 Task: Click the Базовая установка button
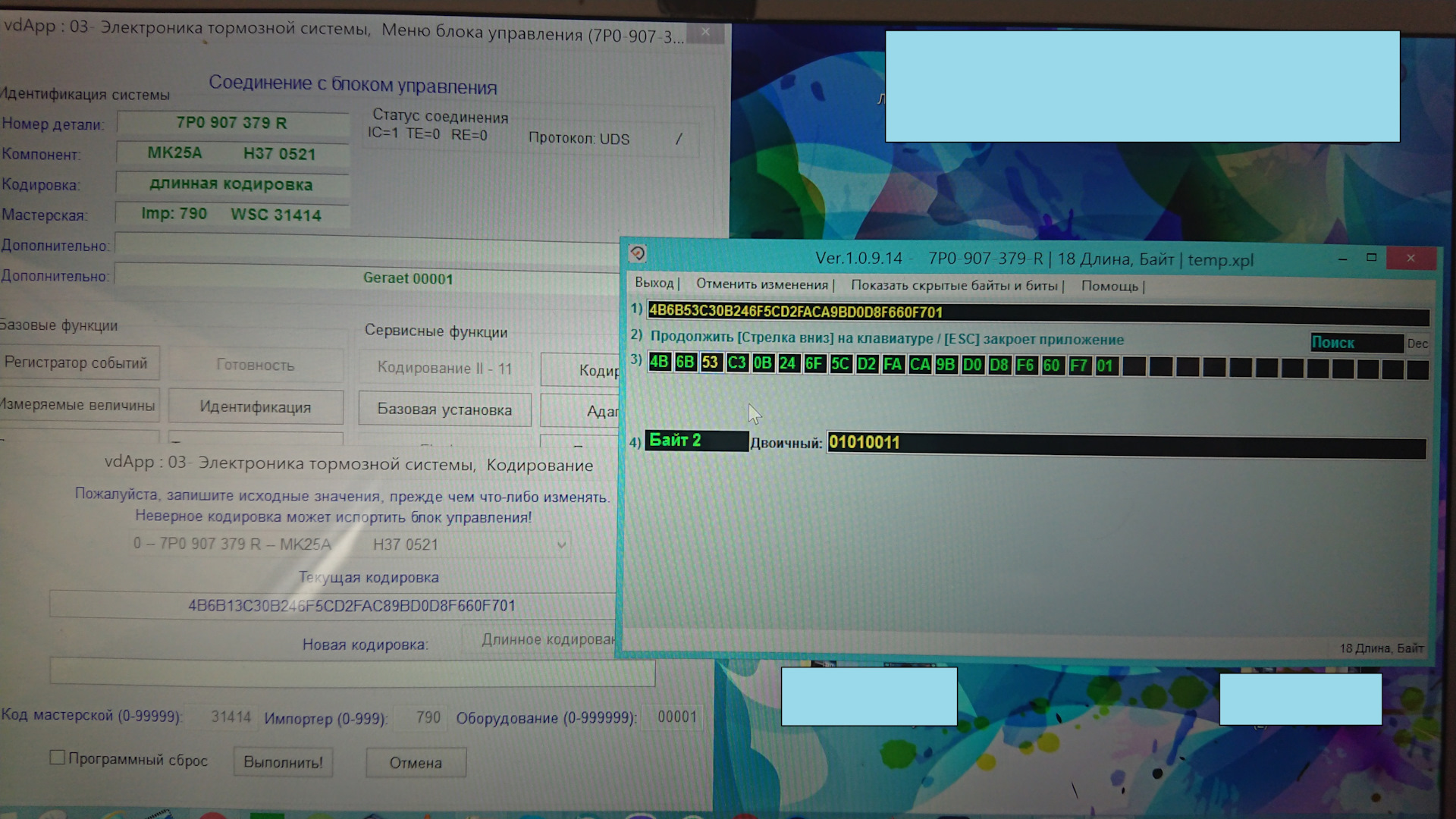point(444,409)
